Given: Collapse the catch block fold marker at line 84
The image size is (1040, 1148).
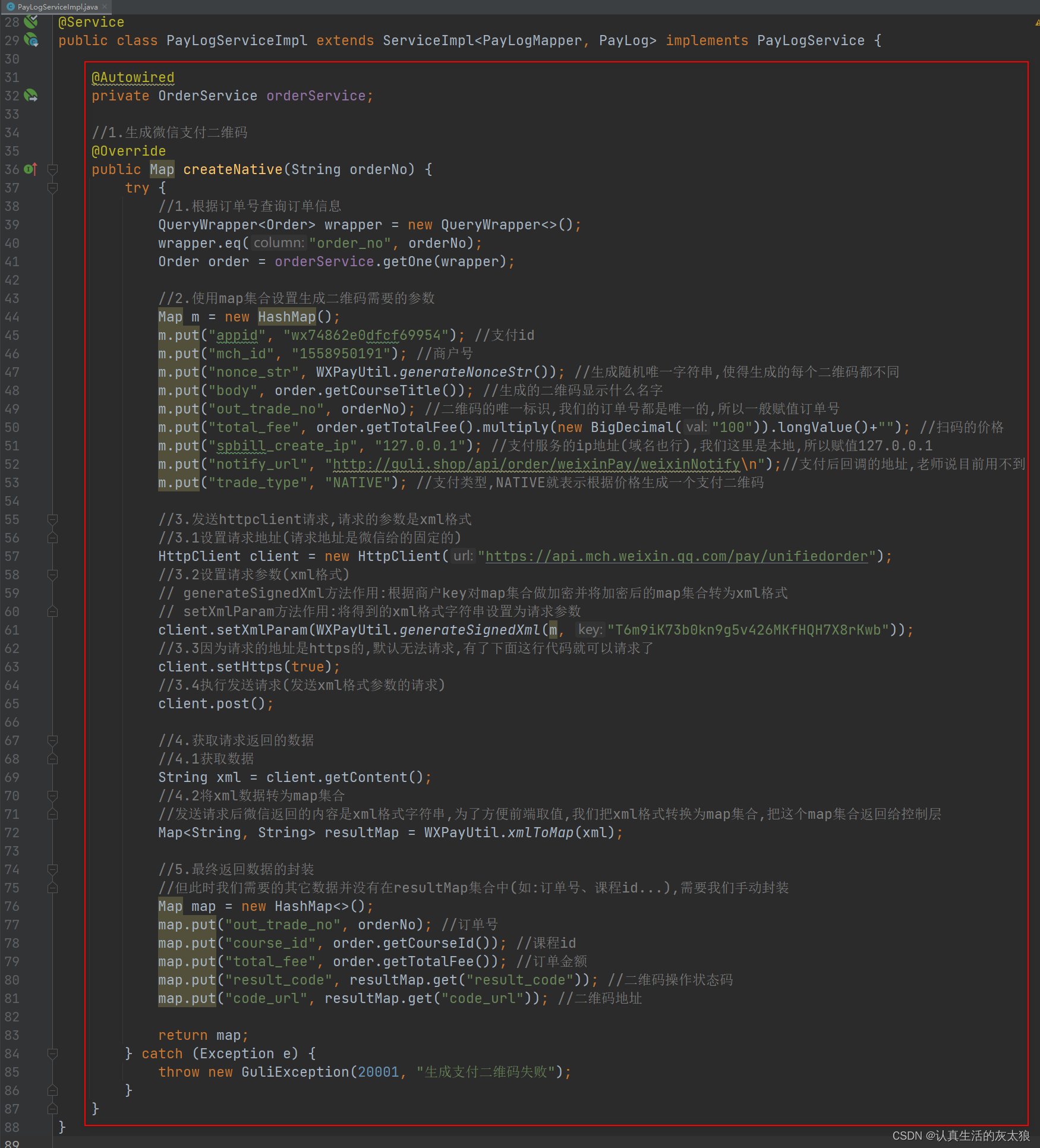Looking at the screenshot, I should pyautogui.click(x=52, y=1054).
